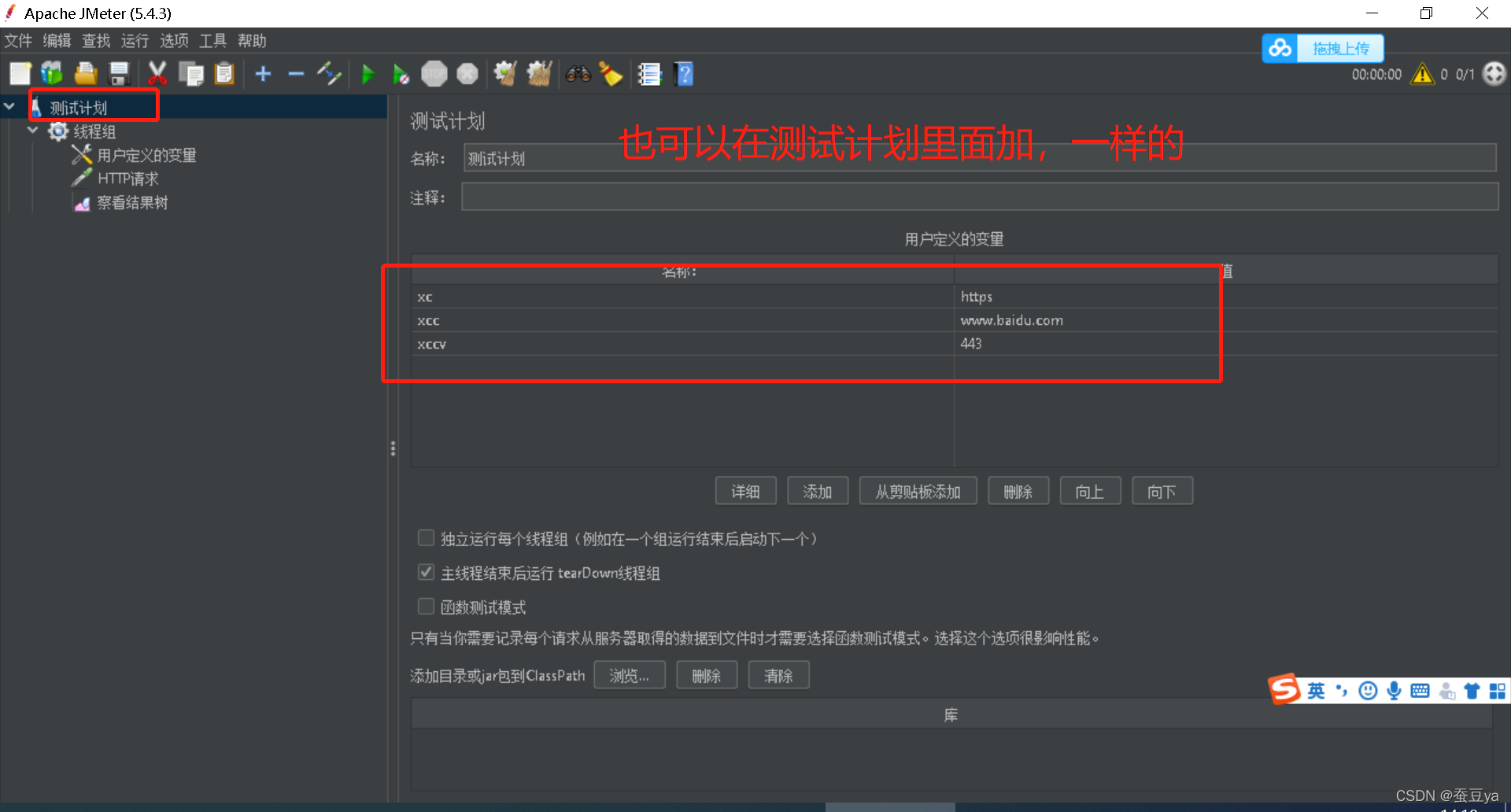This screenshot has height=812, width=1511.
Task: Open the 查找 menu
Action: (96, 40)
